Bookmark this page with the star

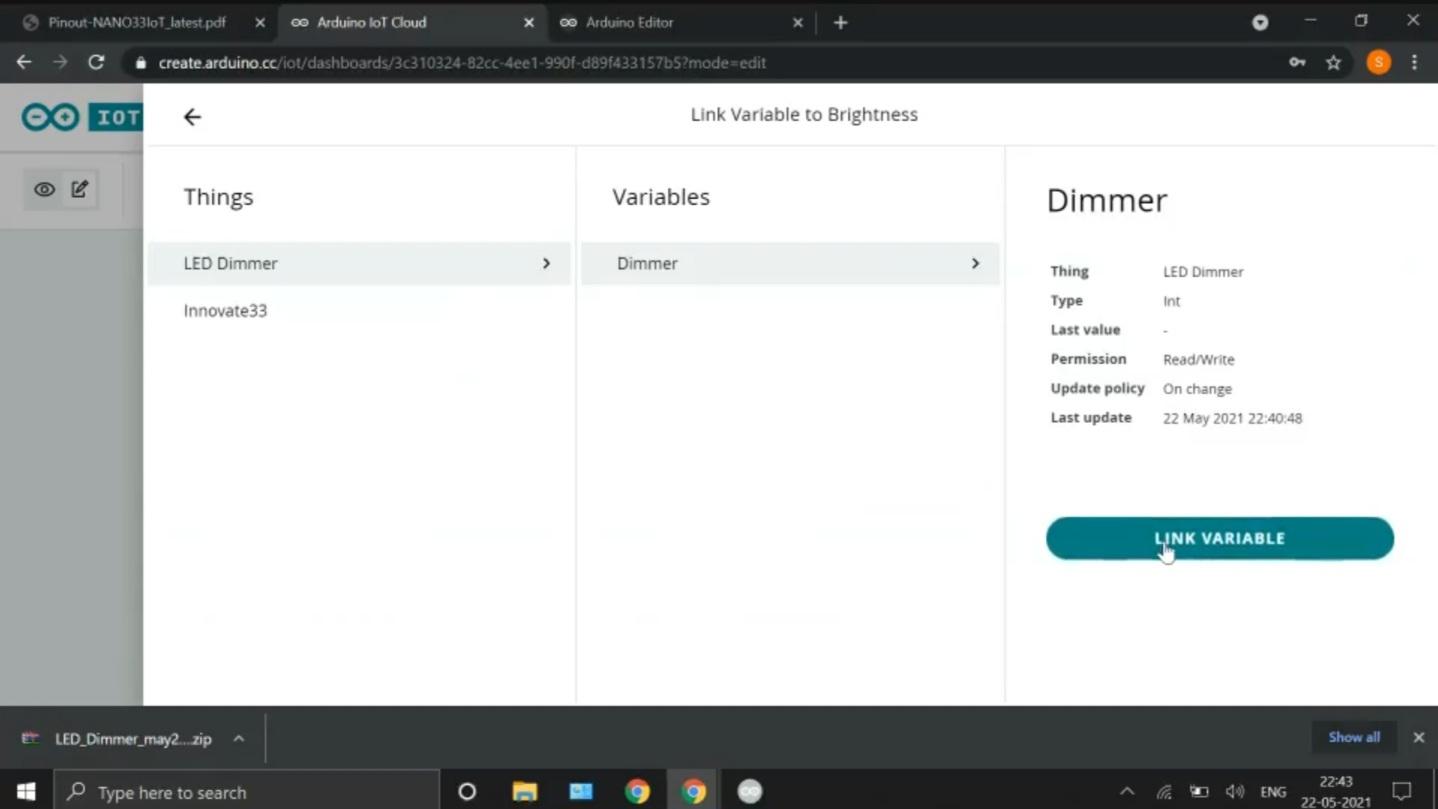tap(1333, 62)
